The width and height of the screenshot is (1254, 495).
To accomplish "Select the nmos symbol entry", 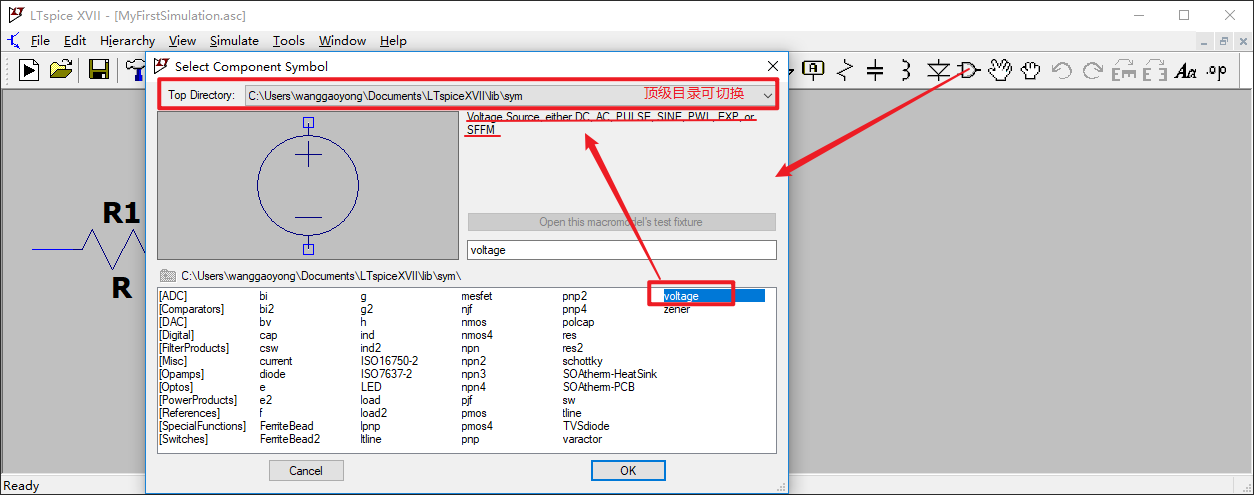I will point(474,322).
